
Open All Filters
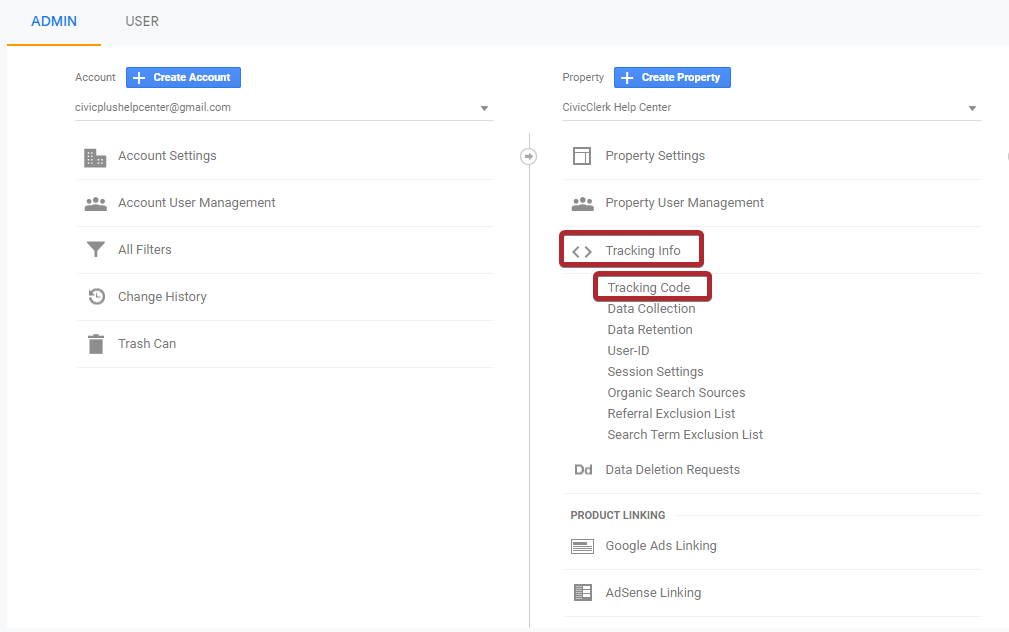(145, 250)
